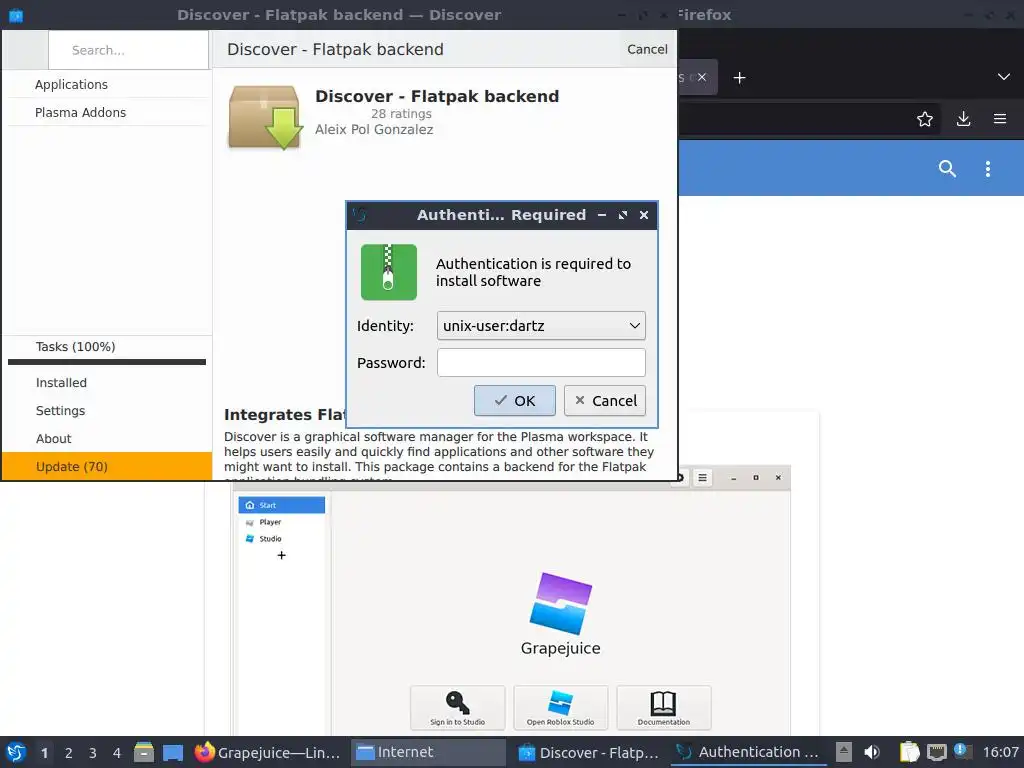Open the removable media eject tray icon
This screenshot has height=768, width=1024.
point(844,752)
